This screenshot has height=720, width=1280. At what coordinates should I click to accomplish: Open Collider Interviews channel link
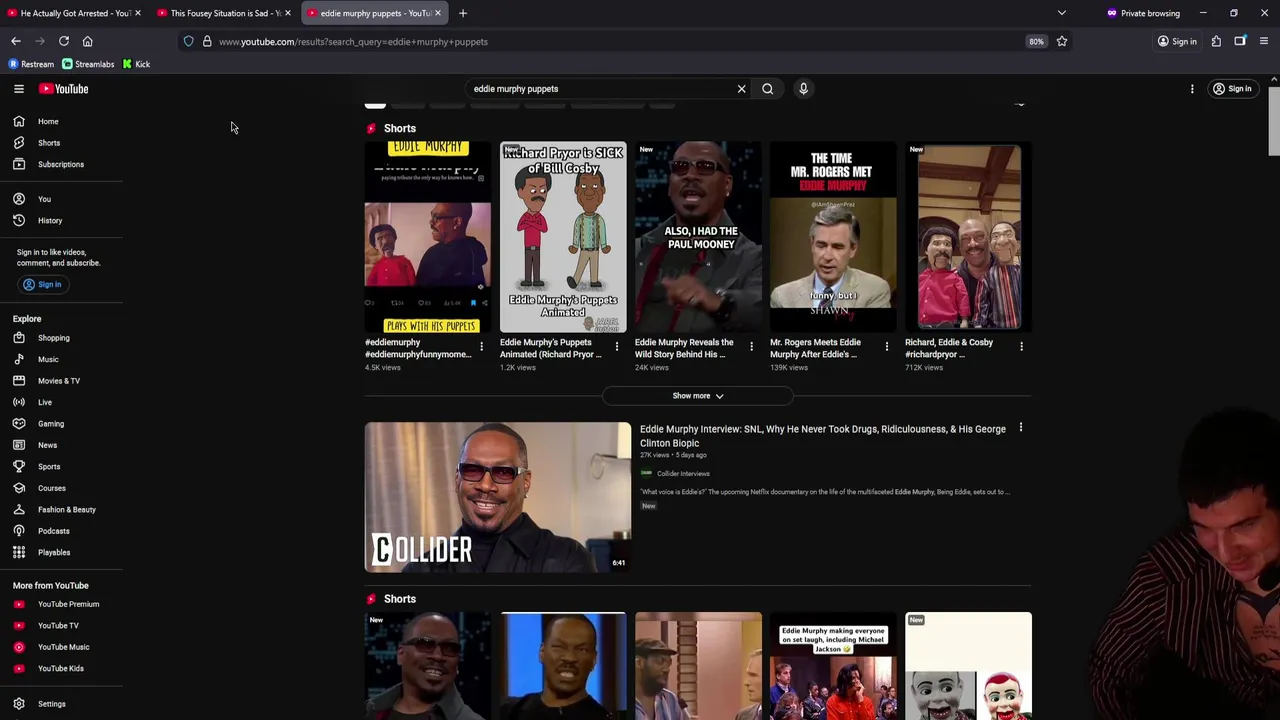(x=683, y=474)
